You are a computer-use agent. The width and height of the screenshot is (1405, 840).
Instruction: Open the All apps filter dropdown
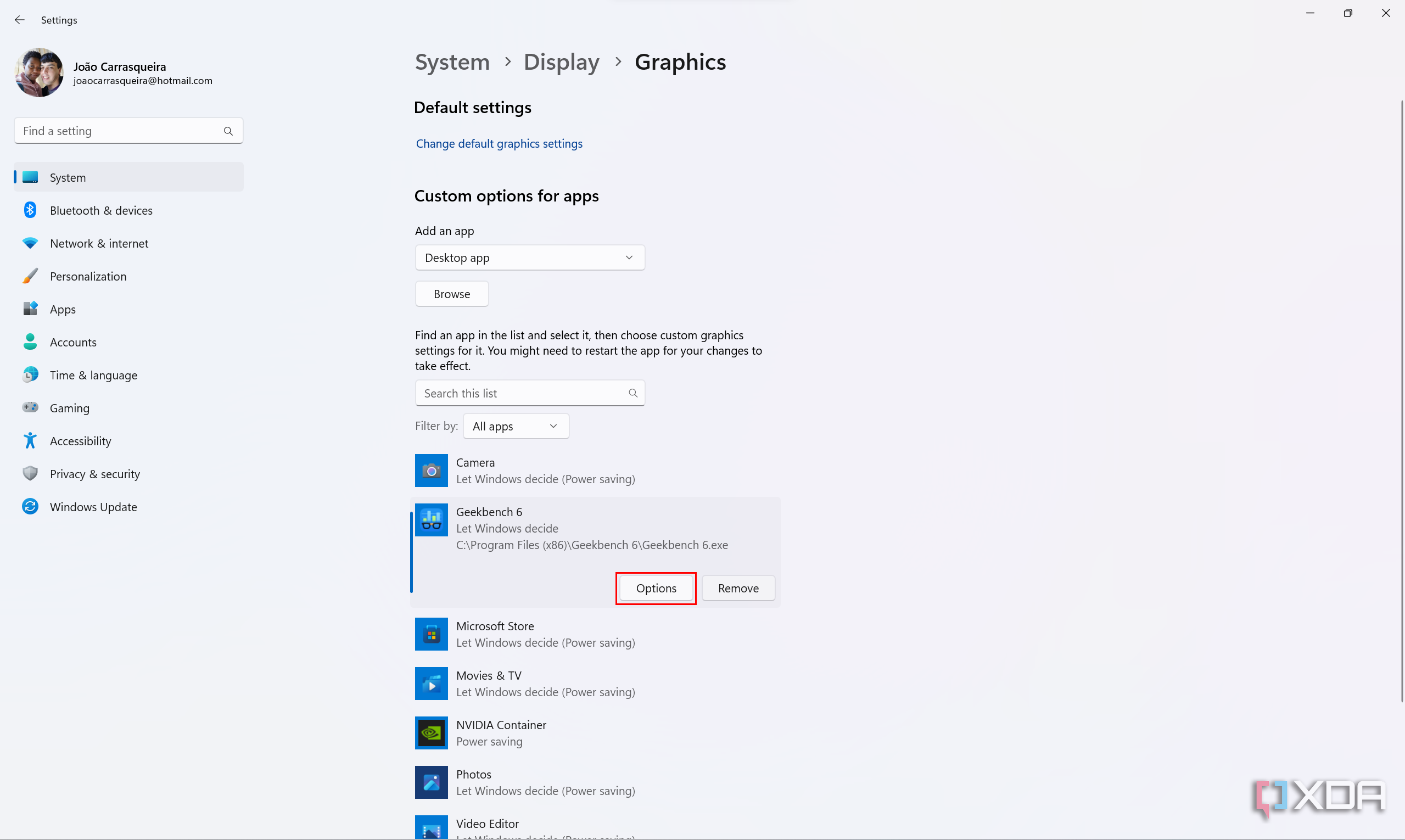515,426
